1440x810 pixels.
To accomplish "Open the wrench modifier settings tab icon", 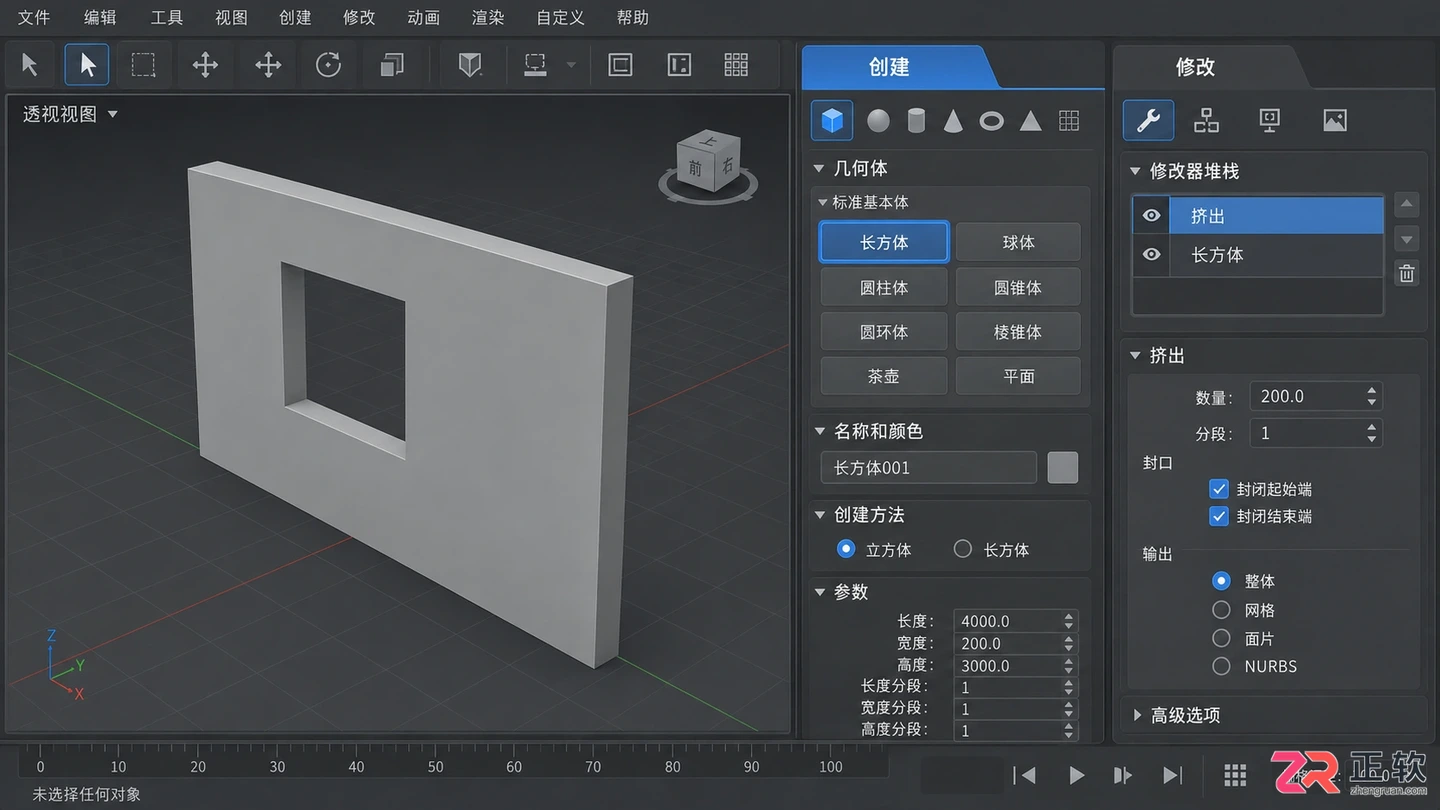I will click(x=1148, y=120).
